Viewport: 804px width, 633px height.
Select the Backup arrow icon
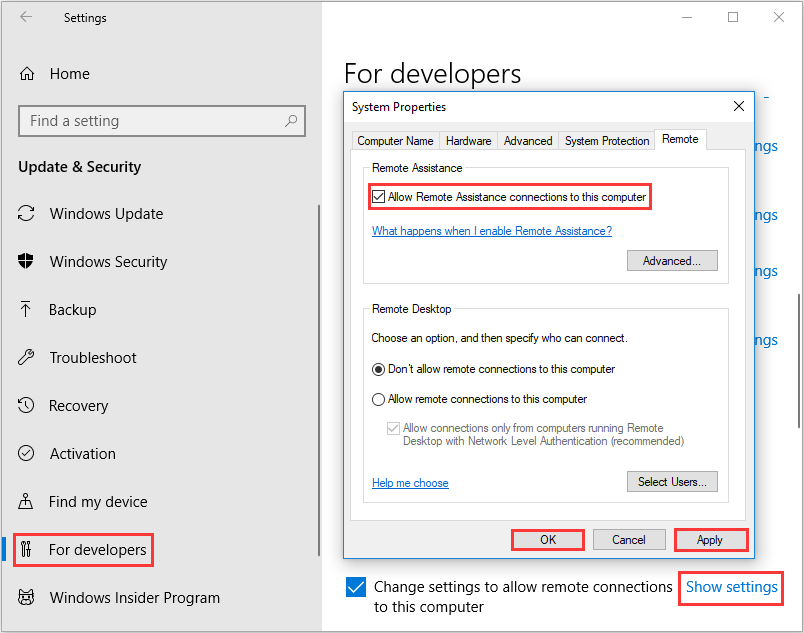(27, 310)
